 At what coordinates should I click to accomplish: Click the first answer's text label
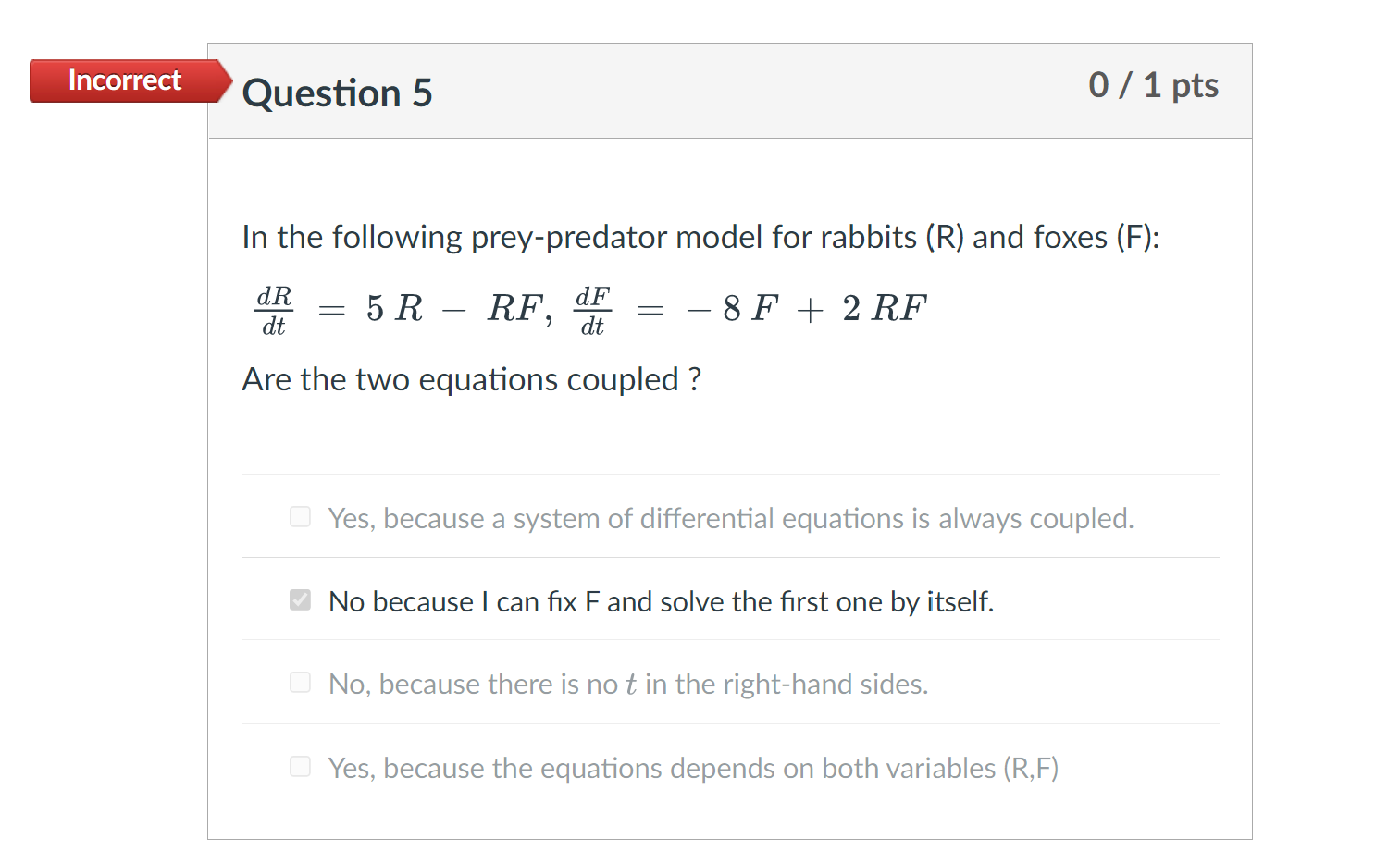point(730,518)
